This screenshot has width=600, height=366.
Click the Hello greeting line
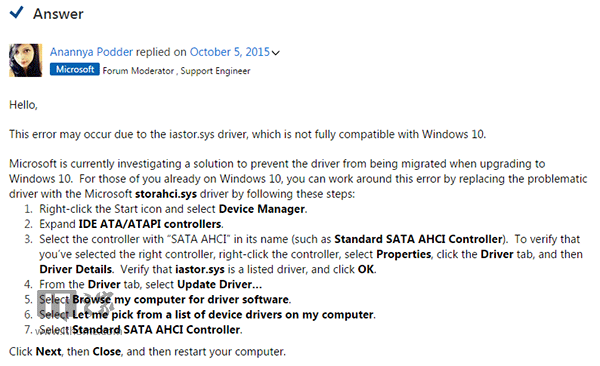[23, 105]
